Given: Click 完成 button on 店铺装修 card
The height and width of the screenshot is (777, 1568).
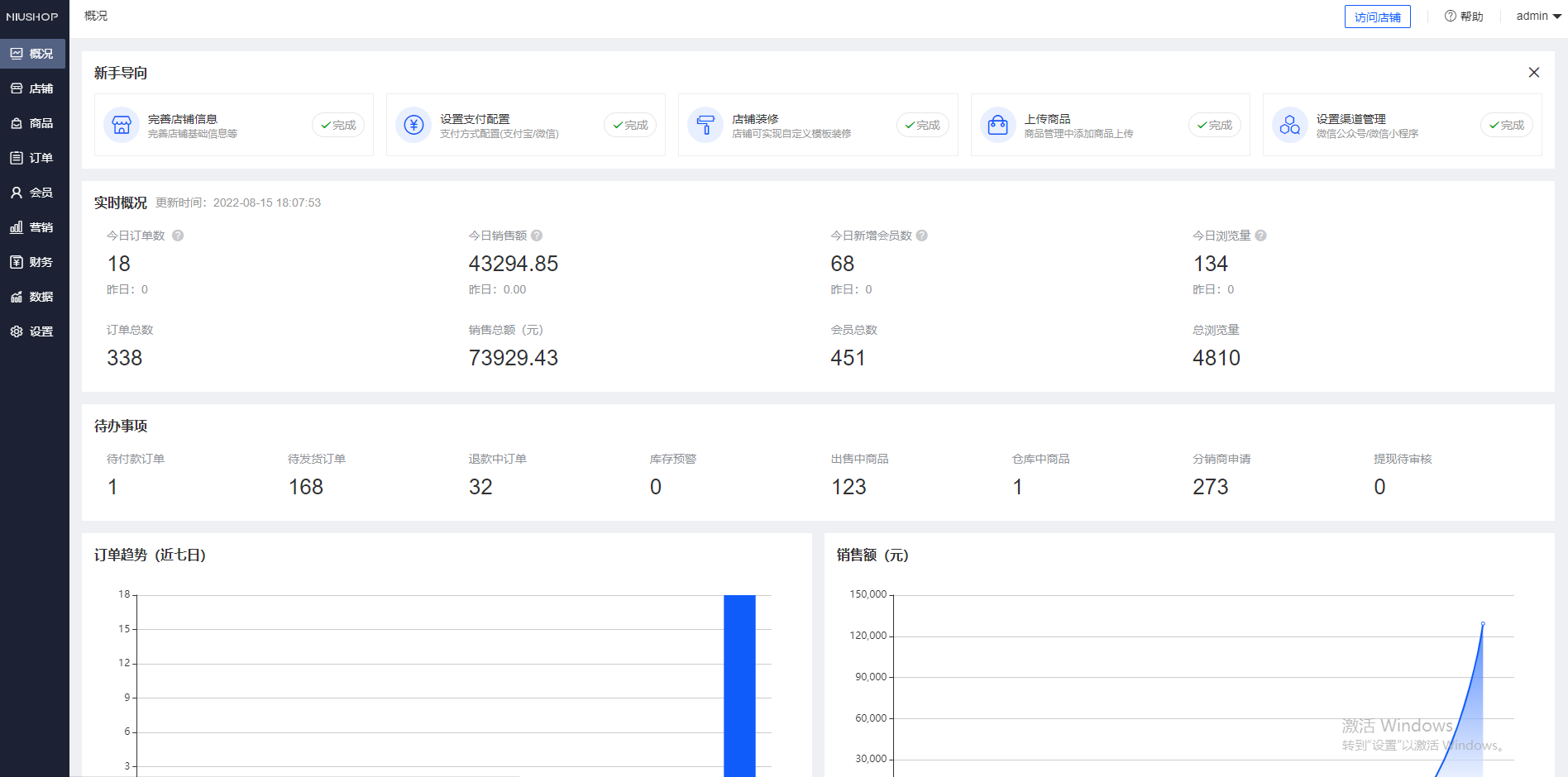Looking at the screenshot, I should coord(922,125).
